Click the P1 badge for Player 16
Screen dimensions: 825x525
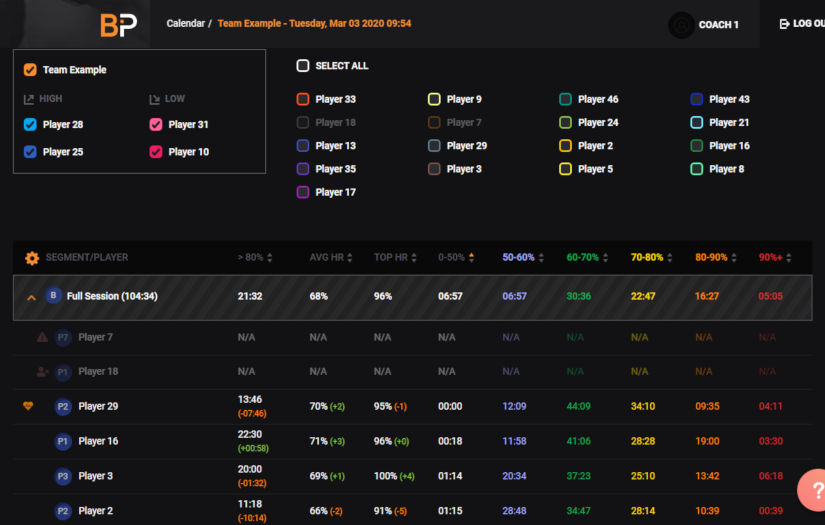point(63,441)
